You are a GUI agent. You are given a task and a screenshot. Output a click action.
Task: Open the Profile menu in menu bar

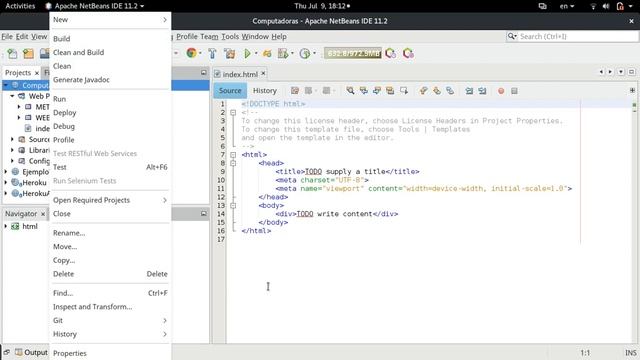187,36
